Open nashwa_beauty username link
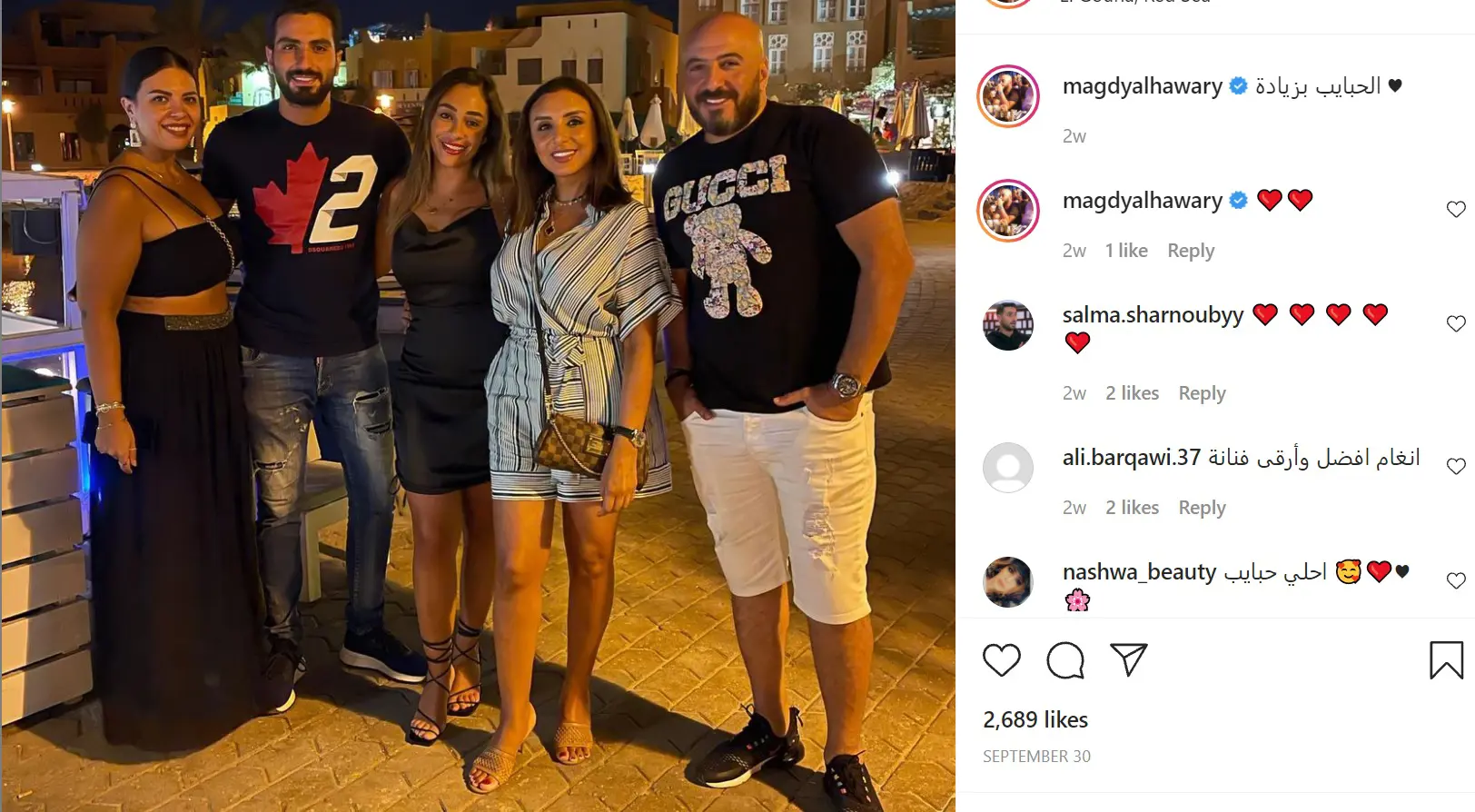 [x=1139, y=572]
